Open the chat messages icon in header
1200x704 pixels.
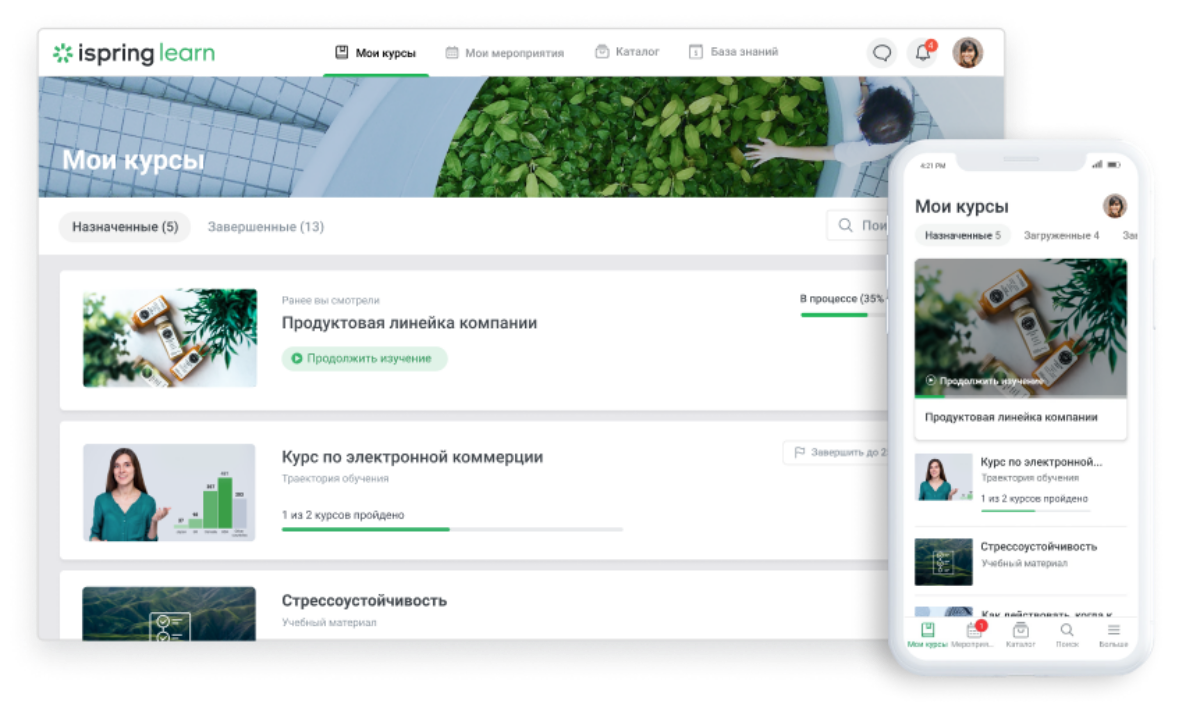coord(882,53)
